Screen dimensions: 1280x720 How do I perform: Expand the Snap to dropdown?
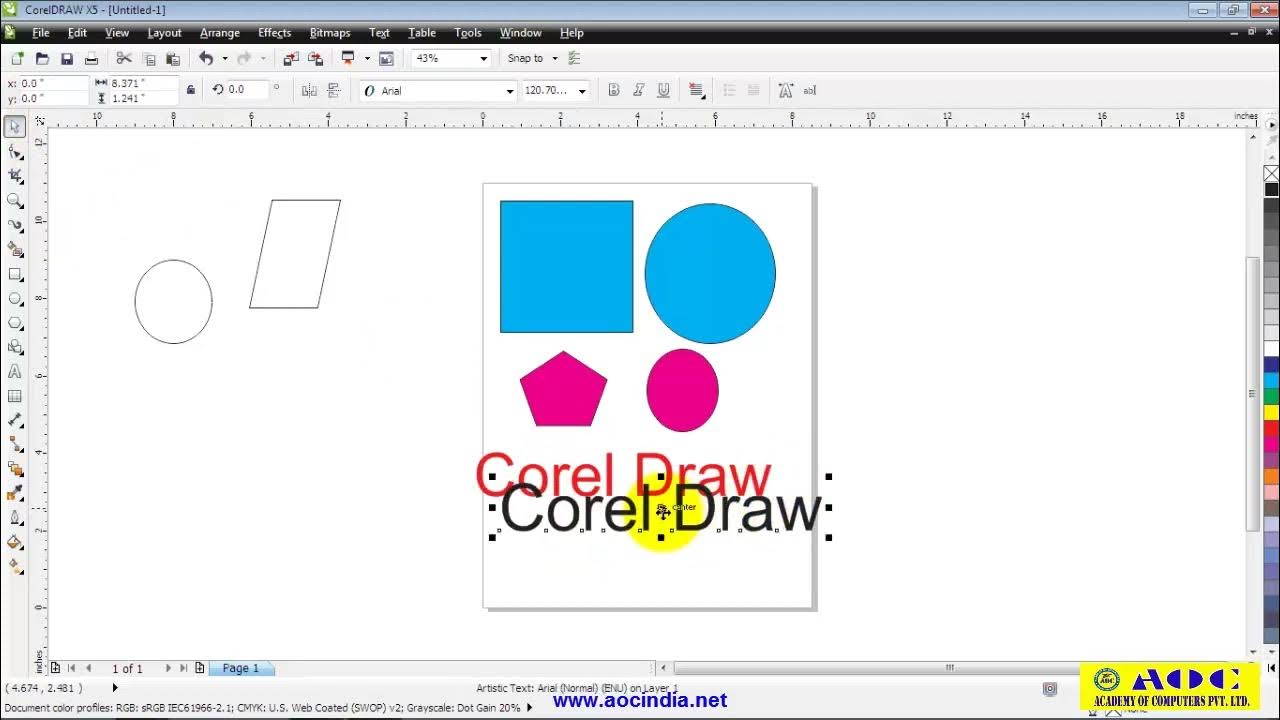[x=555, y=59]
